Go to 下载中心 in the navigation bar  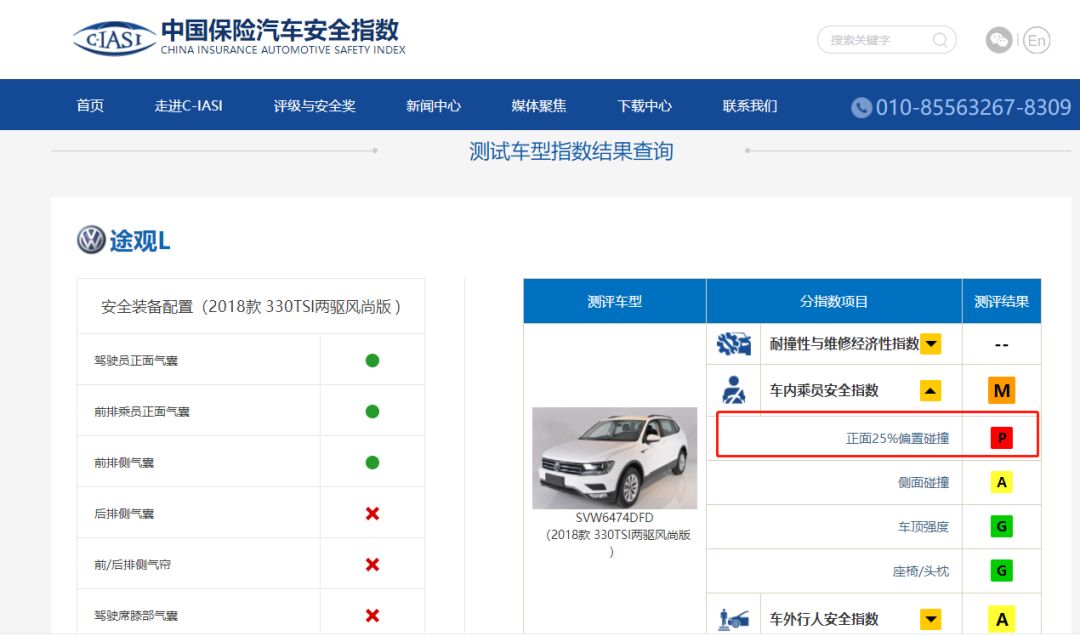click(x=644, y=106)
